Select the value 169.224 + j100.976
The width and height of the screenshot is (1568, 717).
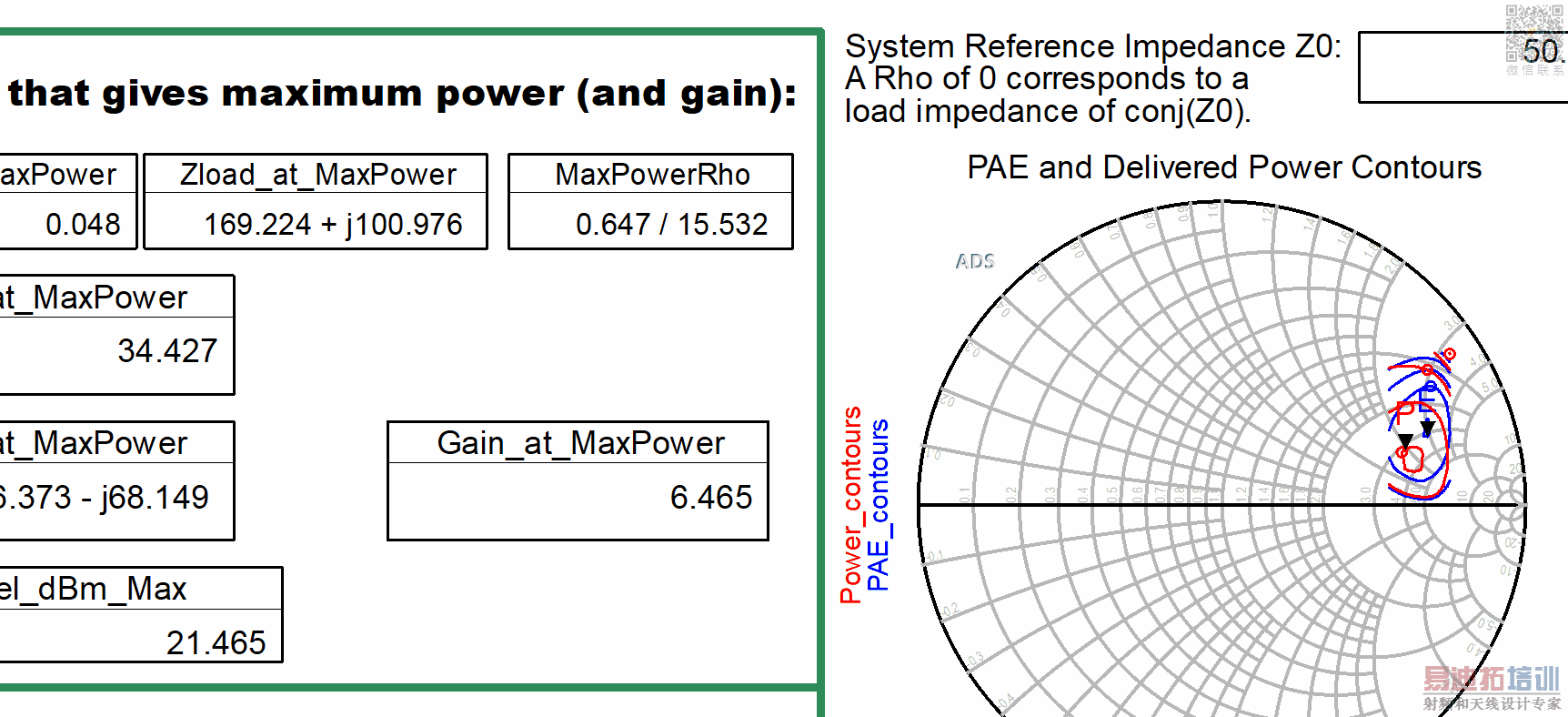pos(333,224)
